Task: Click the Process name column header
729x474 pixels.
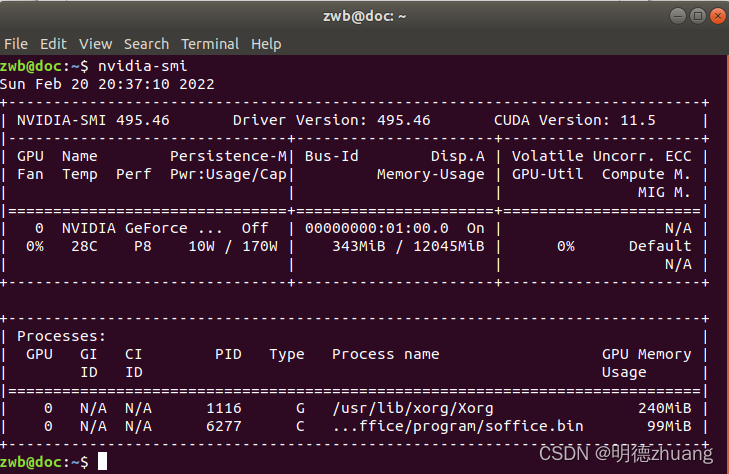Action: pyautogui.click(x=385, y=354)
